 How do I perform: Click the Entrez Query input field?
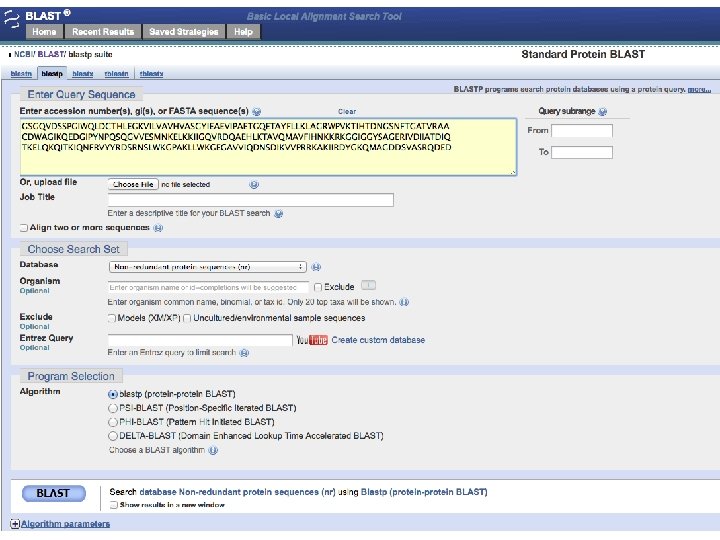coord(200,340)
